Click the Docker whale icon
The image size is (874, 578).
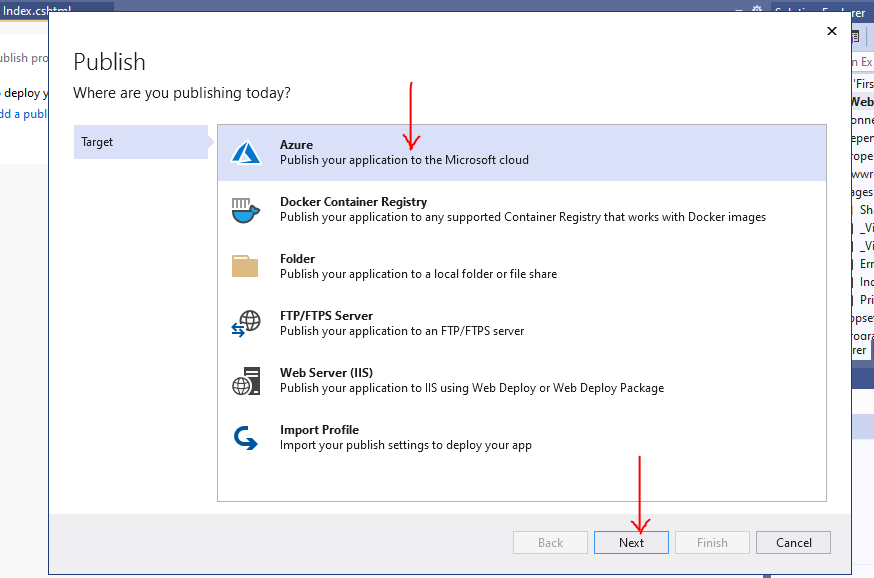(246, 210)
